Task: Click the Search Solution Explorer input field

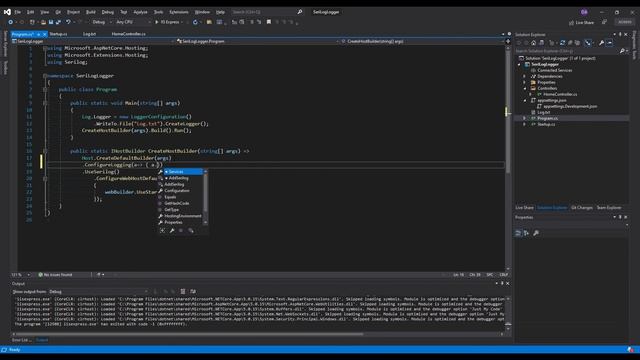Action: point(567,51)
